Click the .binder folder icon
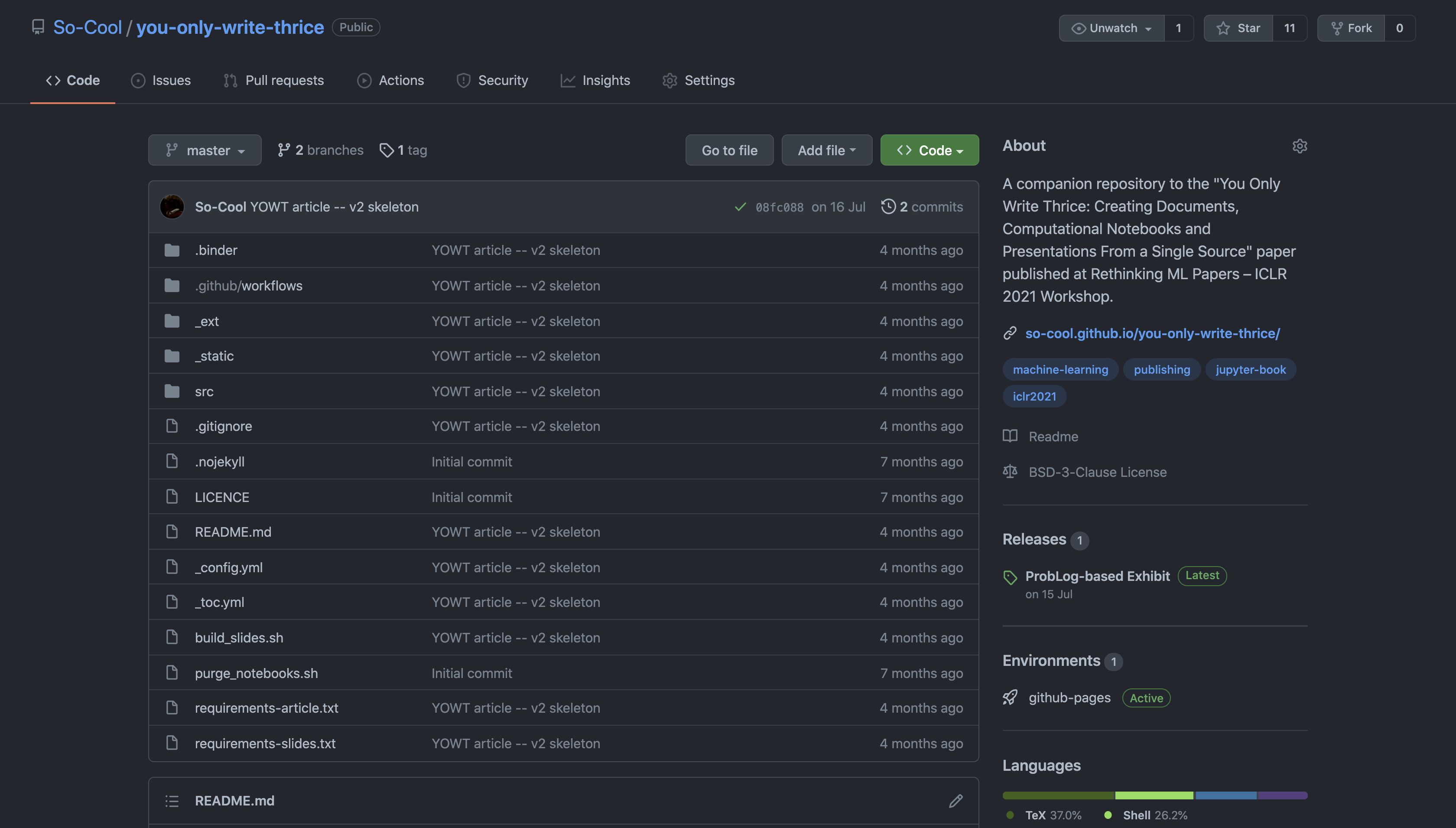Image resolution: width=1456 pixels, height=828 pixels. click(x=172, y=250)
